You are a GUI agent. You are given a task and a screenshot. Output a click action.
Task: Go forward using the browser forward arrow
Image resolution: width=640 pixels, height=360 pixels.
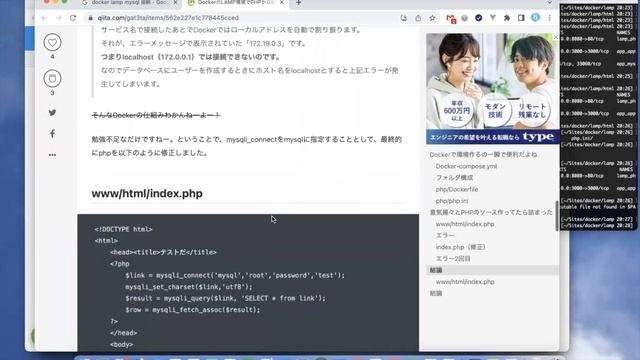(x=58, y=18)
